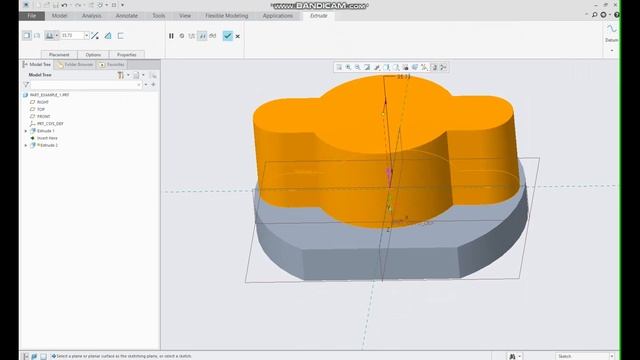This screenshot has width=640, height=360.
Task: Switch to the View ribbon tab
Action: 185,16
